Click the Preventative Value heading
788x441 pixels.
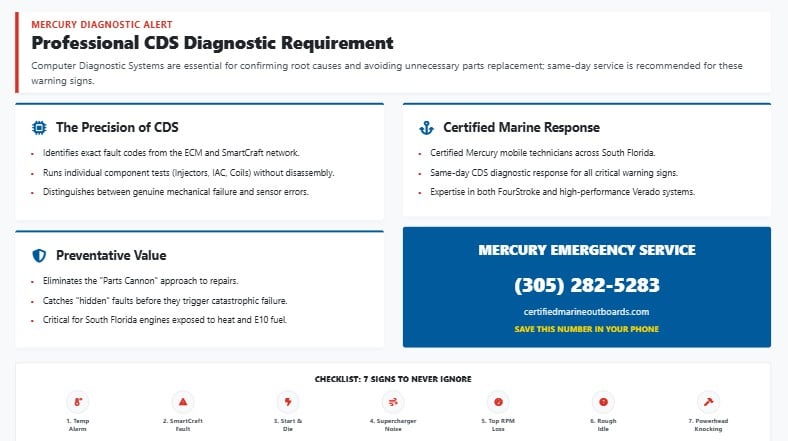pos(111,256)
